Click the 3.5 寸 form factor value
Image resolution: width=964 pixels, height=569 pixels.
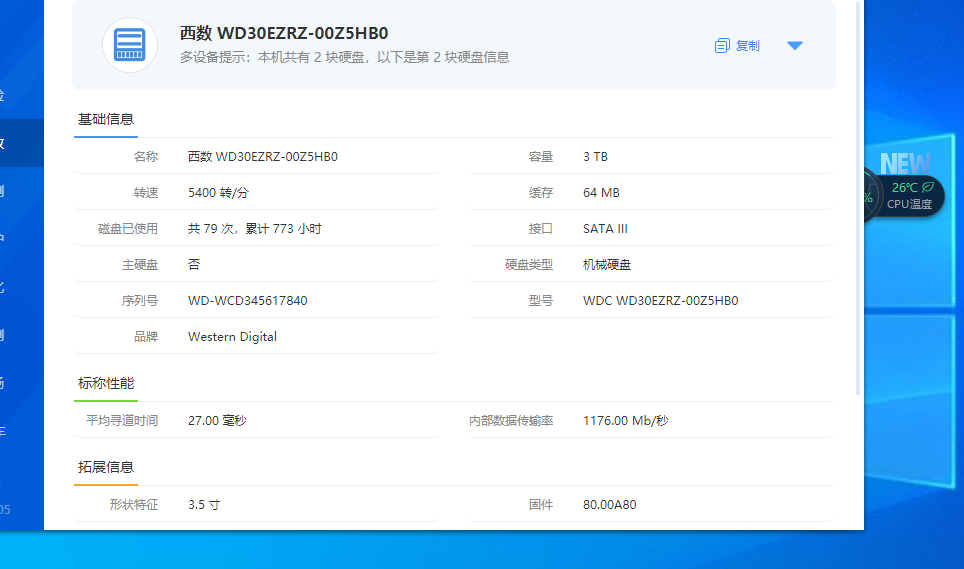(x=204, y=504)
